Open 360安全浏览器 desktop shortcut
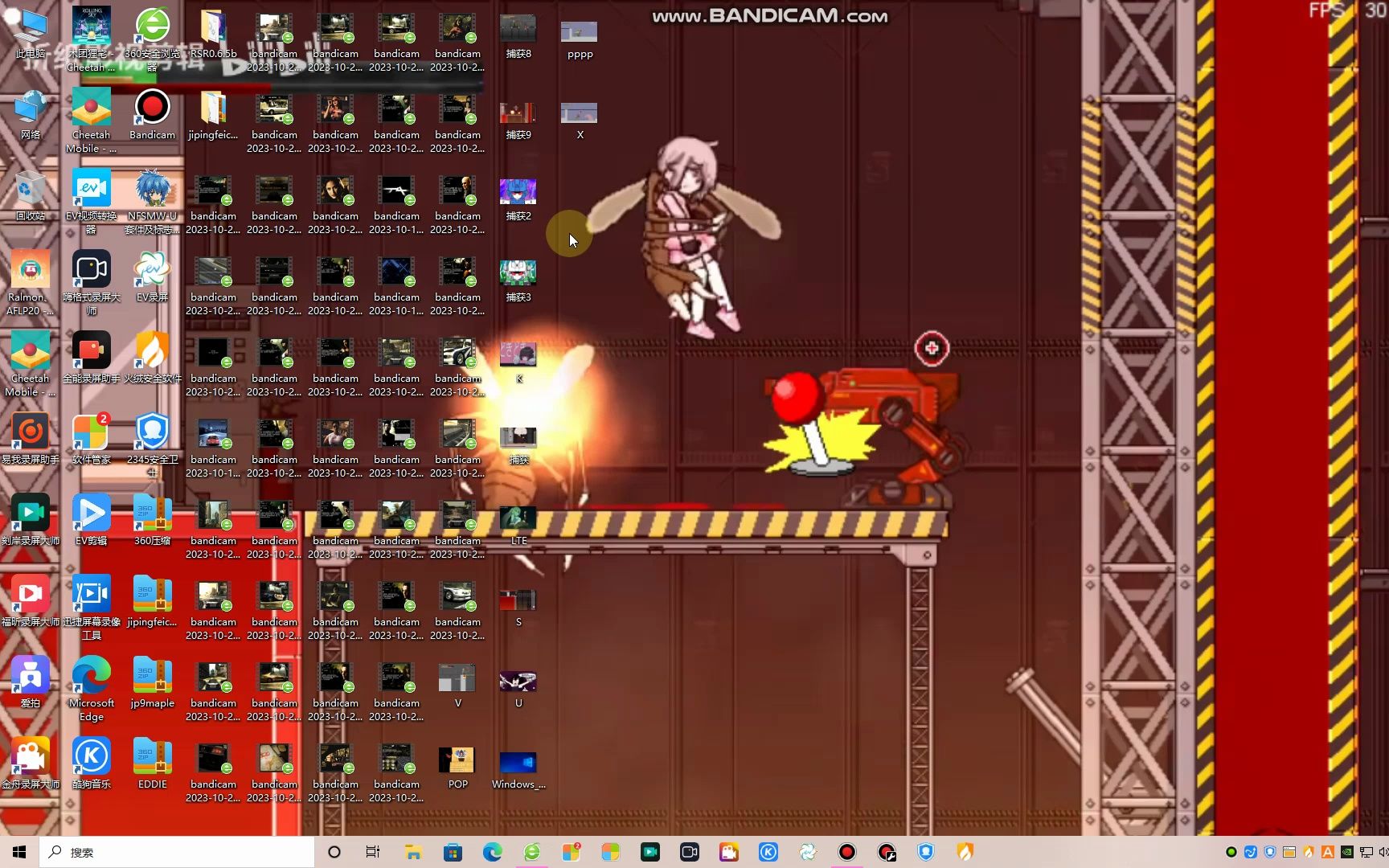 tap(152, 39)
